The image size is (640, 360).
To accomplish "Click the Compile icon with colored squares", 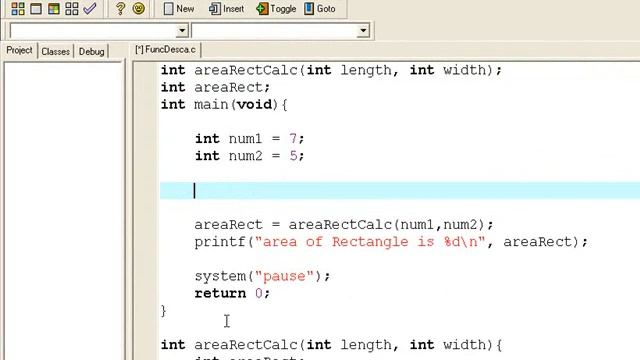I will click(18, 9).
